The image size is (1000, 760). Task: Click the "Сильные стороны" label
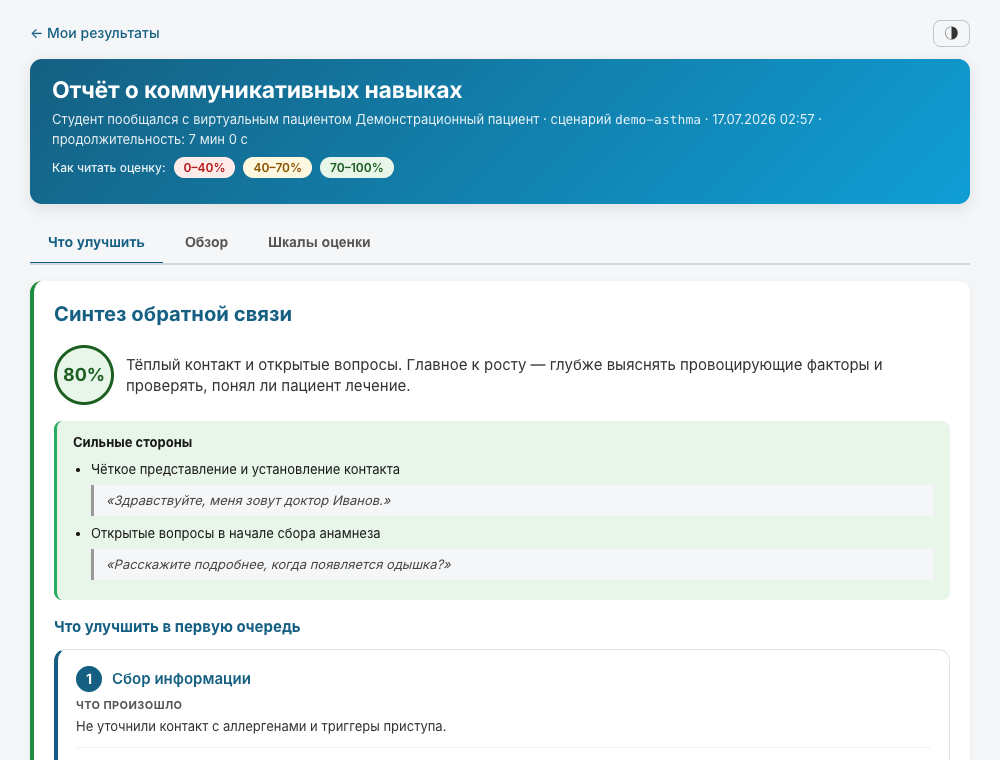133,442
